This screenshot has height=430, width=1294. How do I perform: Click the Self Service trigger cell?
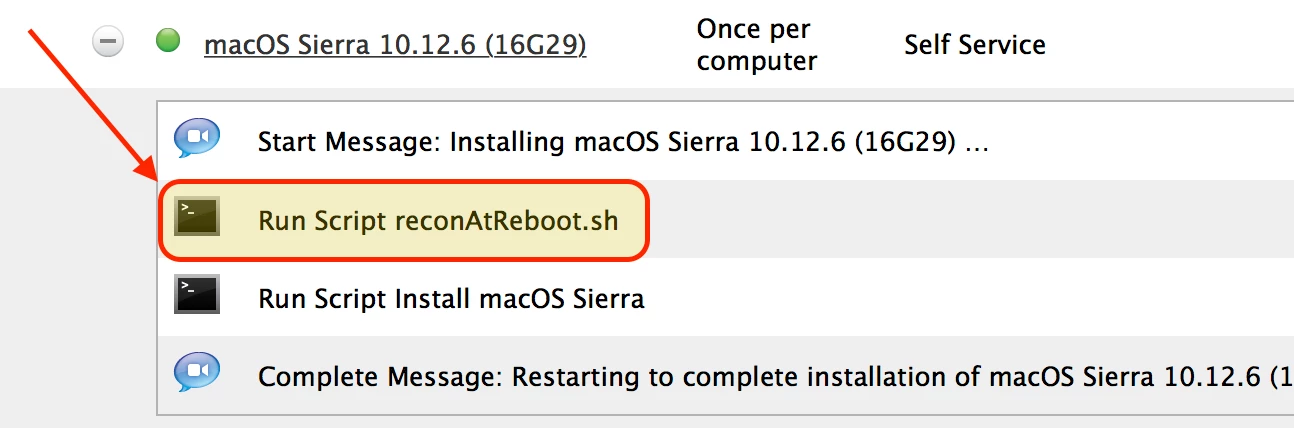pyautogui.click(x=975, y=45)
